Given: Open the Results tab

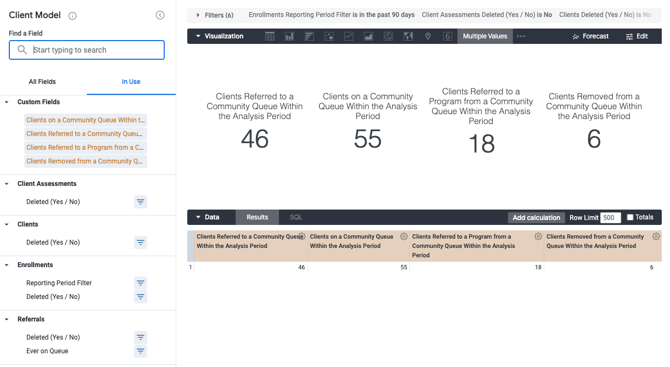Looking at the screenshot, I should (257, 217).
